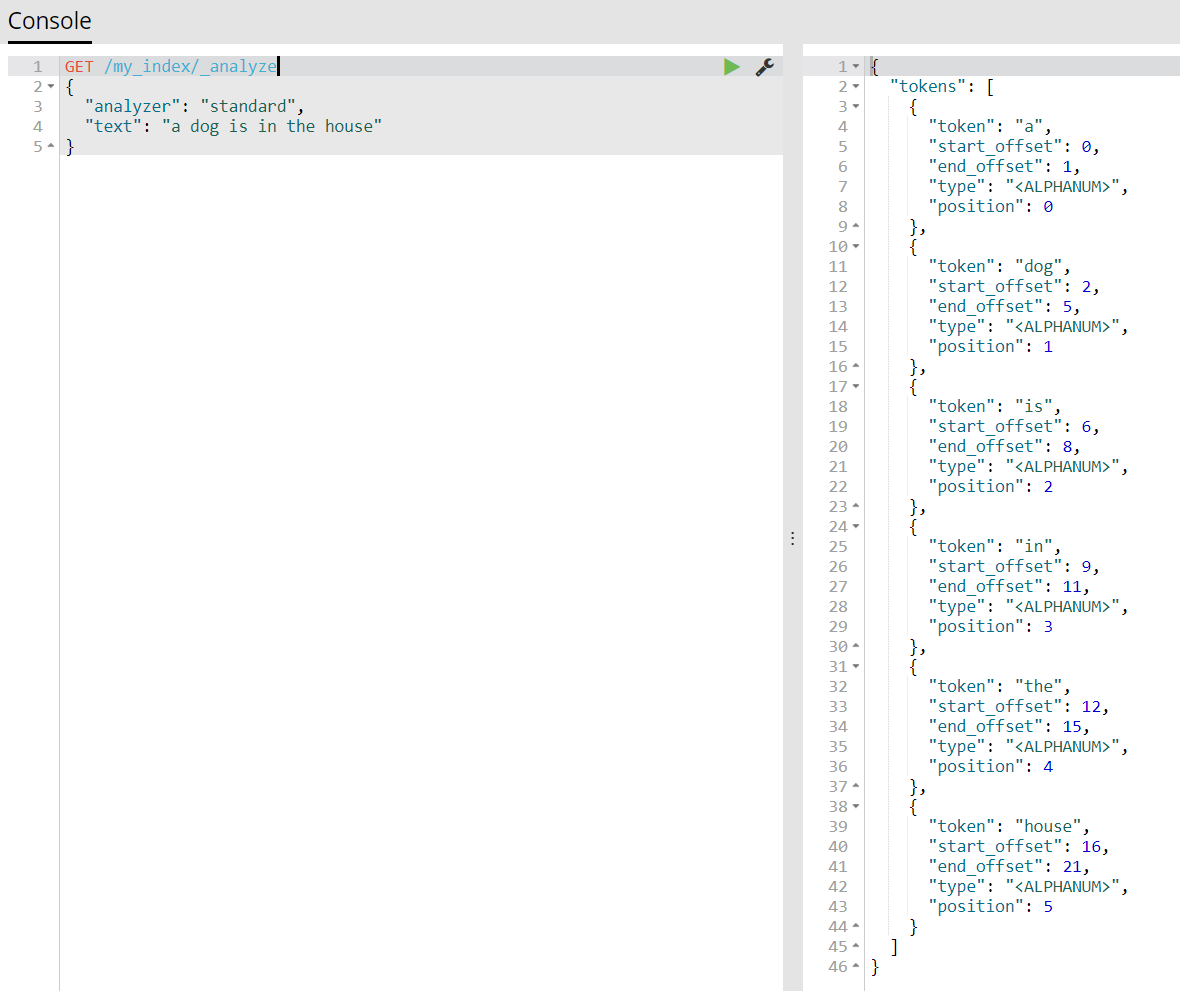Collapse the is token object at line 17
1180x991 pixels.
[x=856, y=387]
